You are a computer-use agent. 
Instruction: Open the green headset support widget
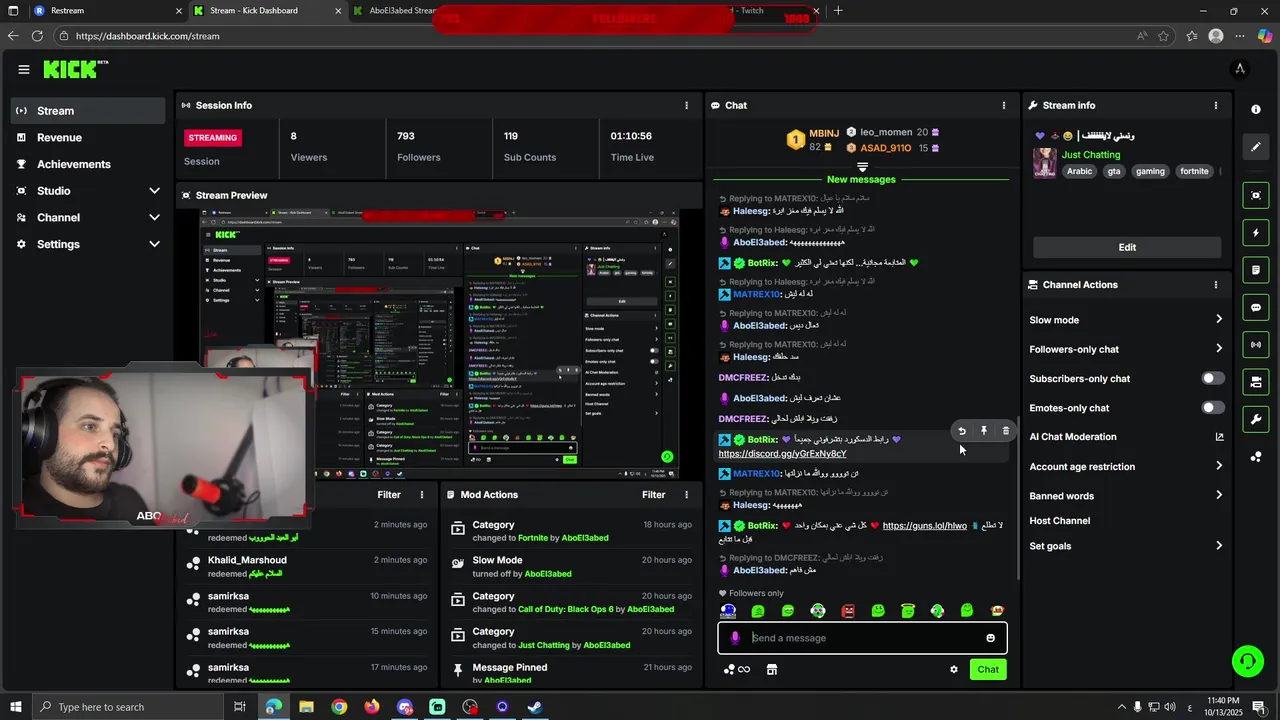tap(1247, 661)
